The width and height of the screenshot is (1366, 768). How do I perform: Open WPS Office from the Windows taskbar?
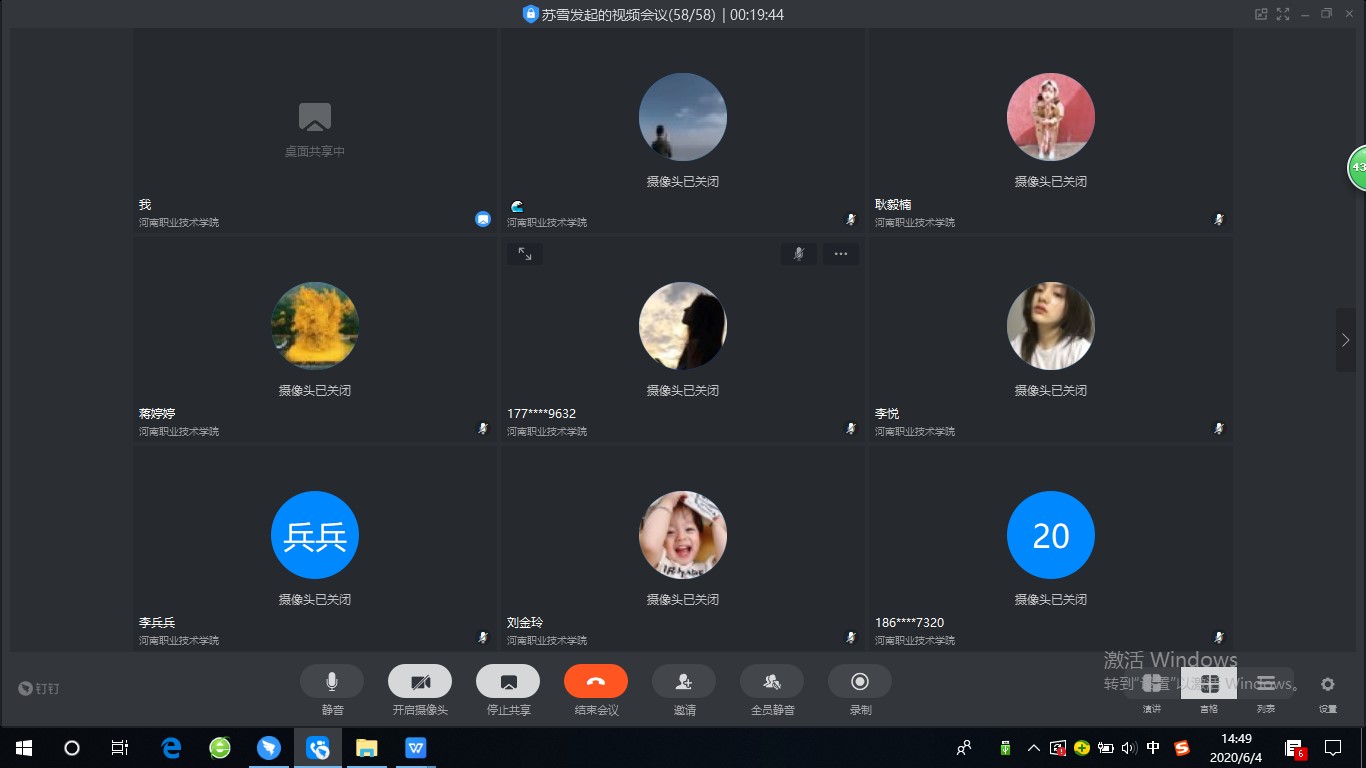click(415, 748)
